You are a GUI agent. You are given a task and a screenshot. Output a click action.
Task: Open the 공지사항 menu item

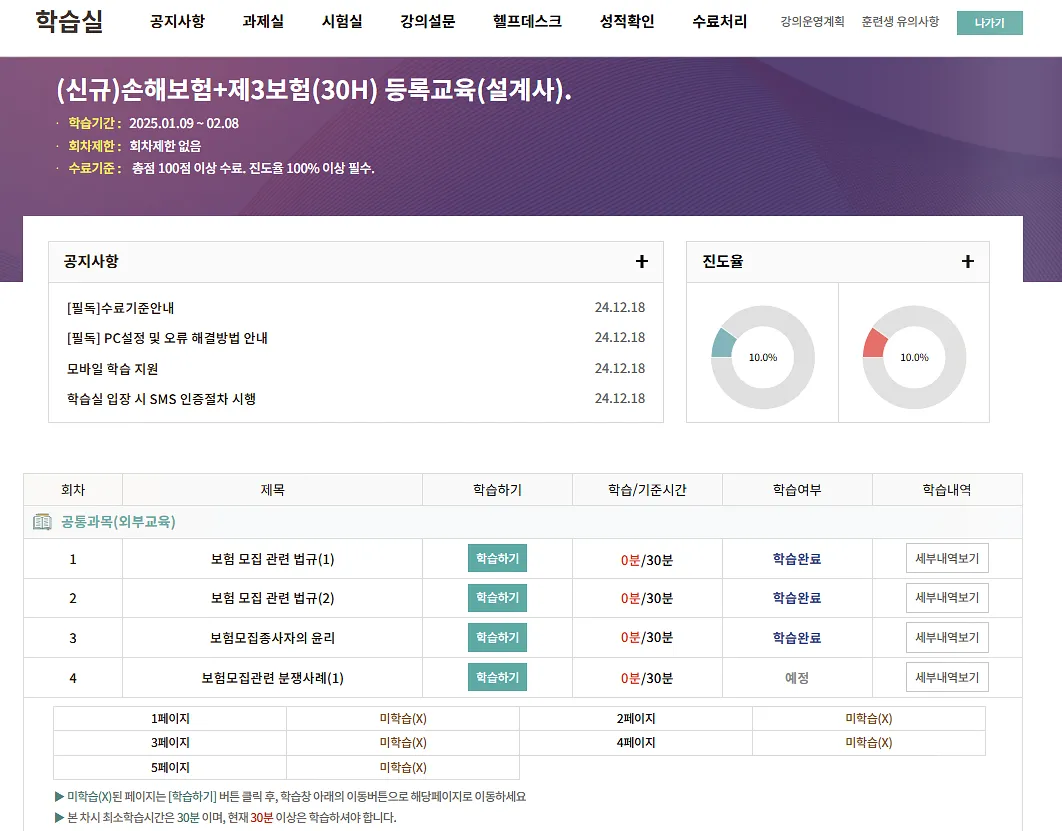(176, 20)
